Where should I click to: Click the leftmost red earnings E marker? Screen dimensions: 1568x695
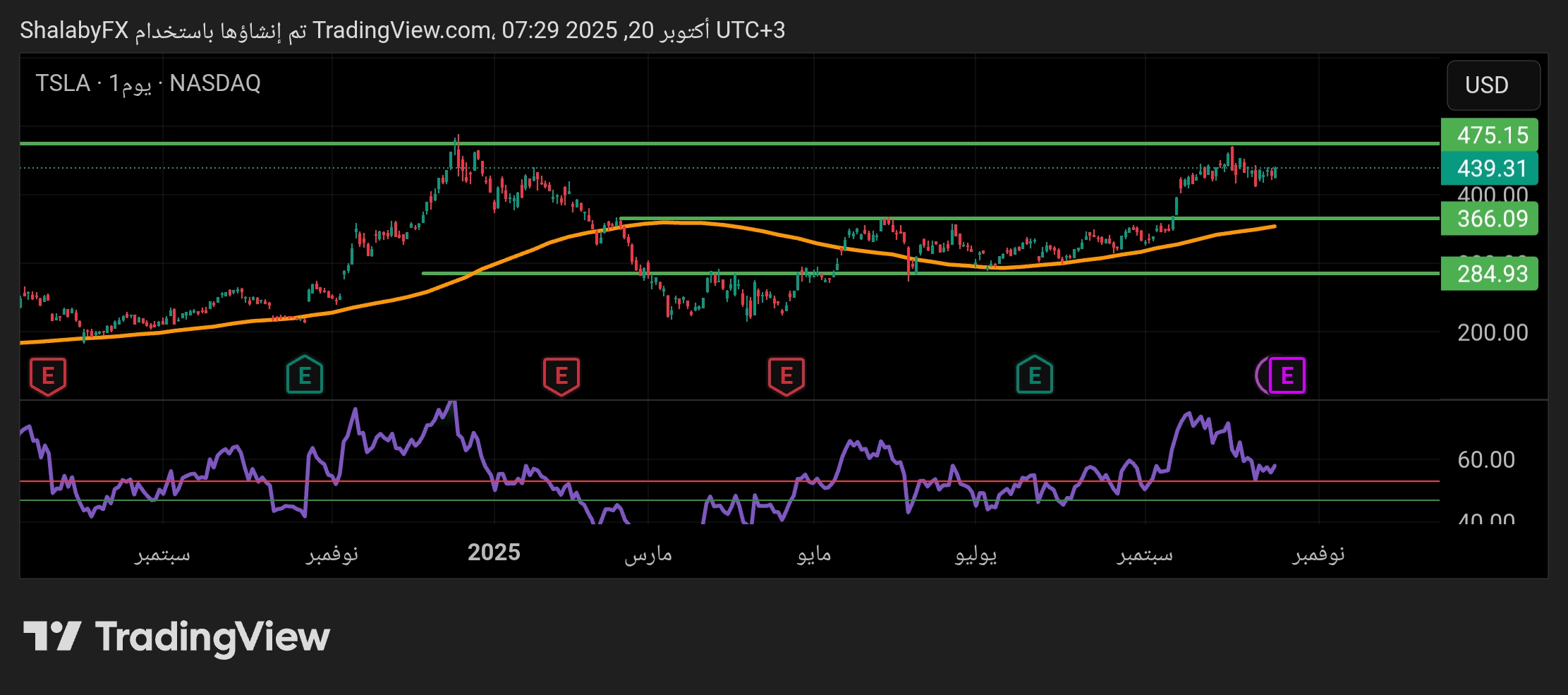pyautogui.click(x=48, y=376)
